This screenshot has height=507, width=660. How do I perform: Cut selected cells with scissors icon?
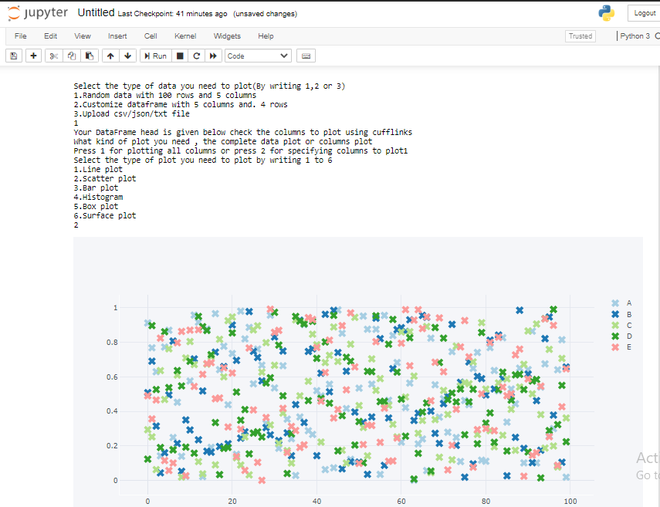pyautogui.click(x=53, y=56)
